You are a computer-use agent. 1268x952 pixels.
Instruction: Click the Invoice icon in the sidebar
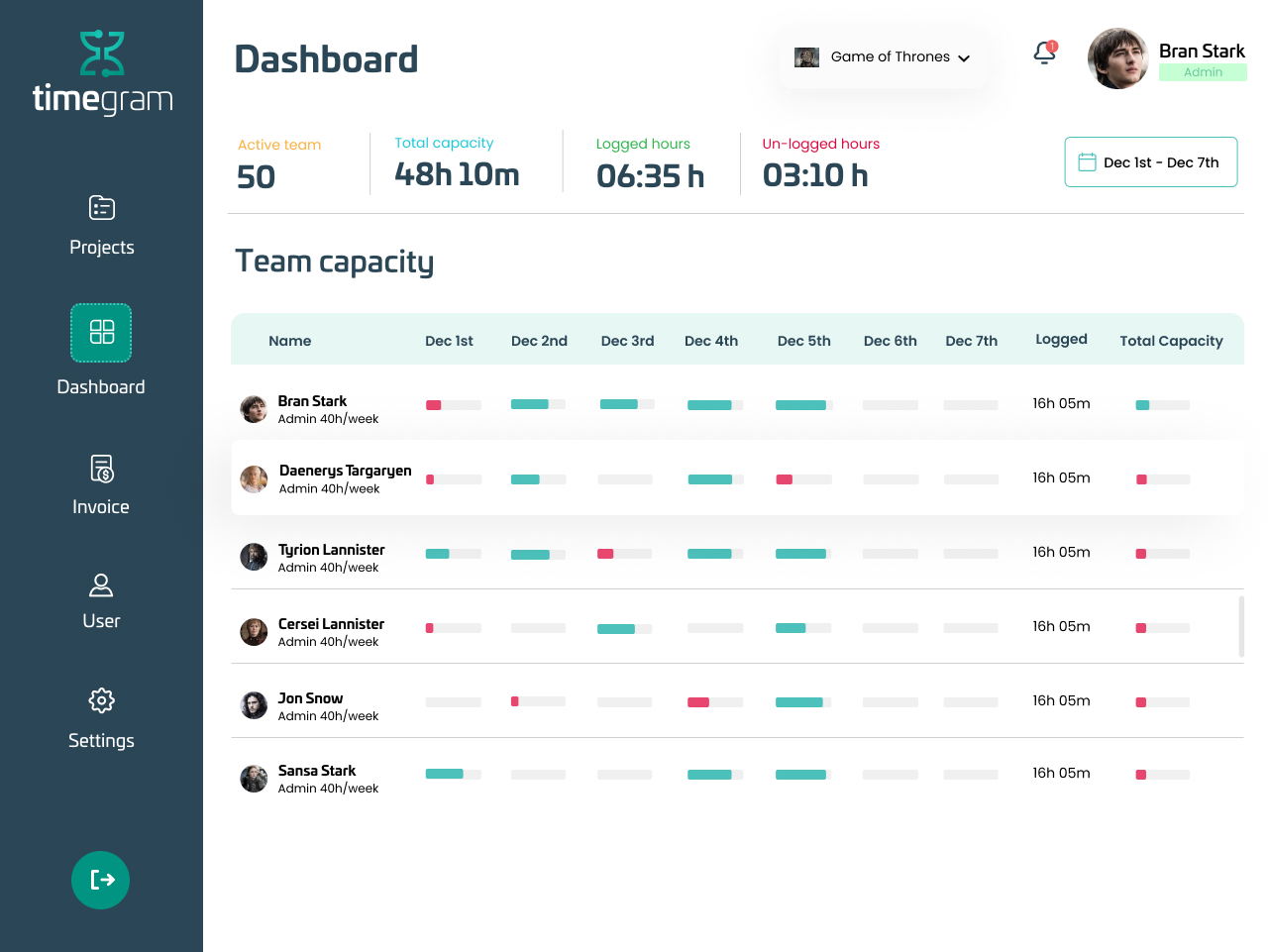pyautogui.click(x=101, y=469)
